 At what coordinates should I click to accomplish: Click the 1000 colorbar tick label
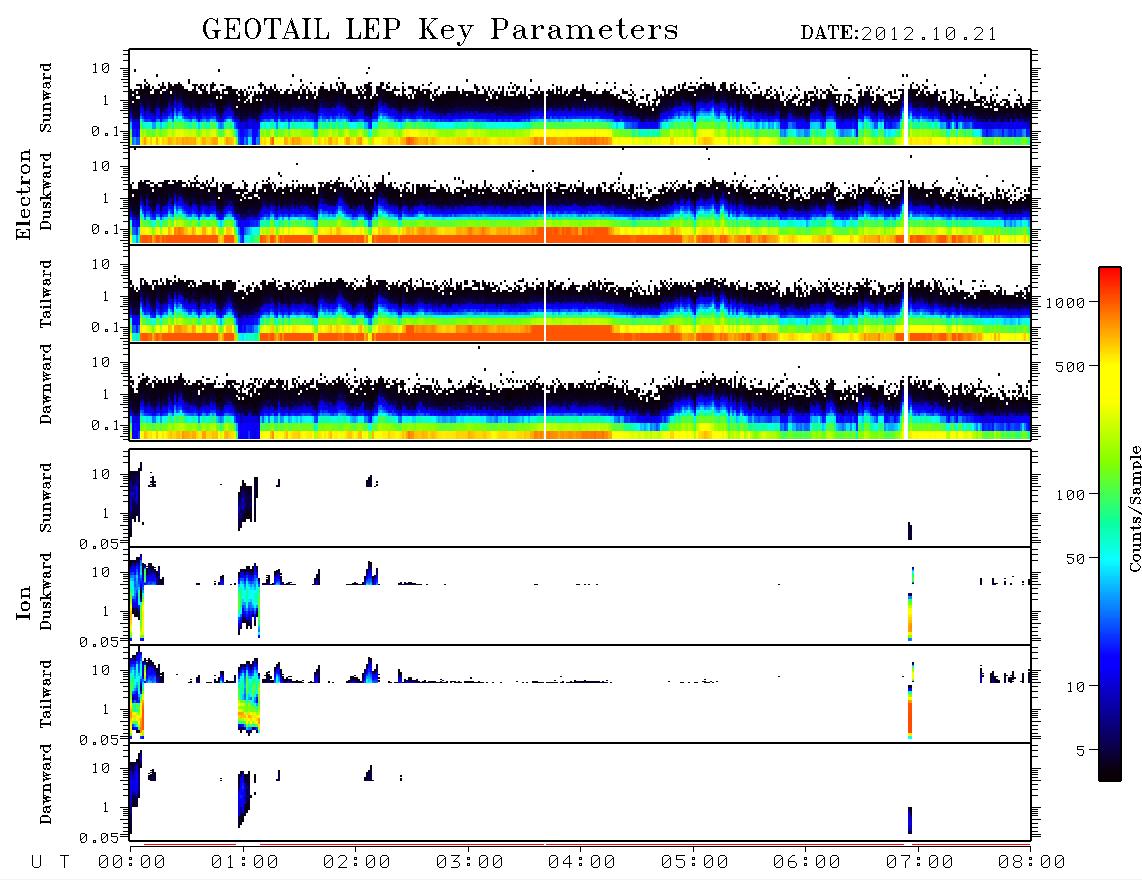pyautogui.click(x=1065, y=303)
